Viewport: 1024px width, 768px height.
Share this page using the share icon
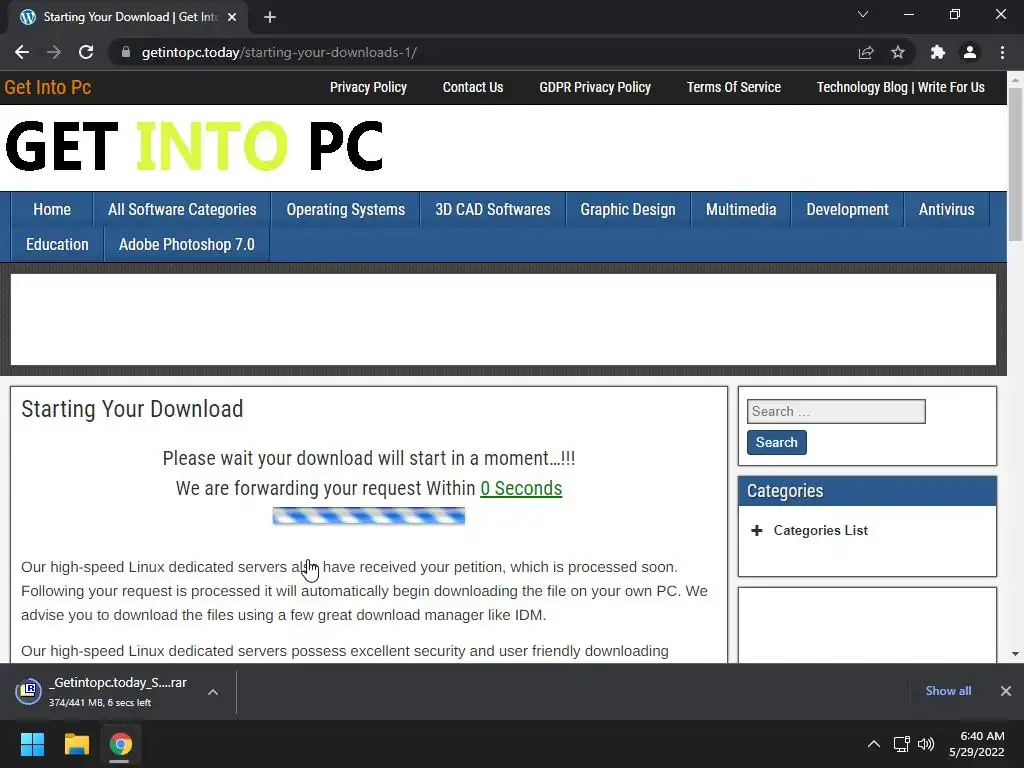[866, 52]
